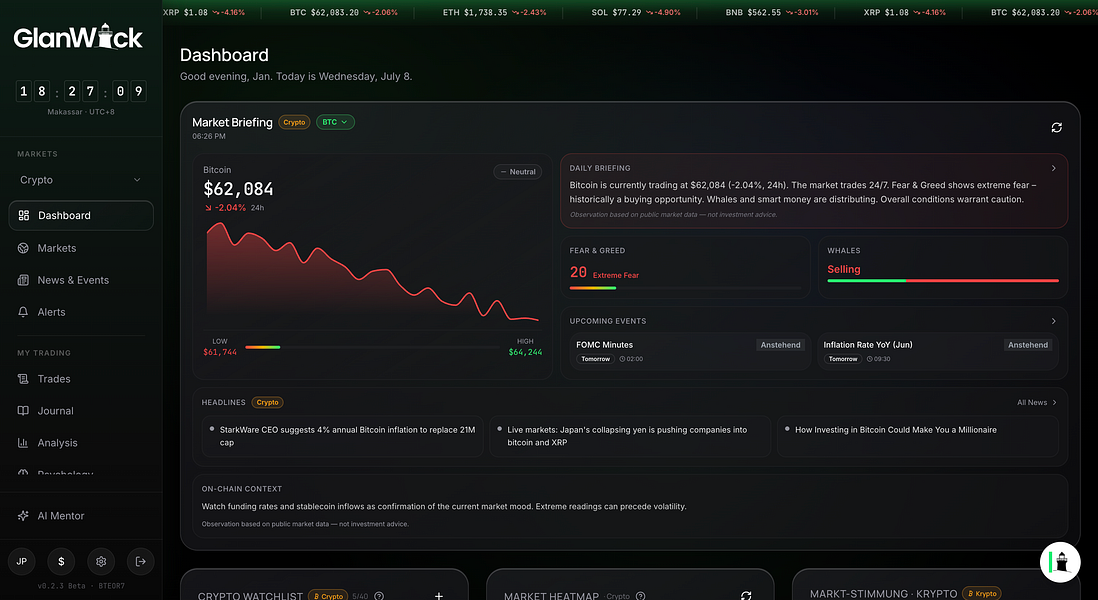Click the Trades receipt icon
Image resolution: width=1098 pixels, height=600 pixels.
tap(23, 379)
